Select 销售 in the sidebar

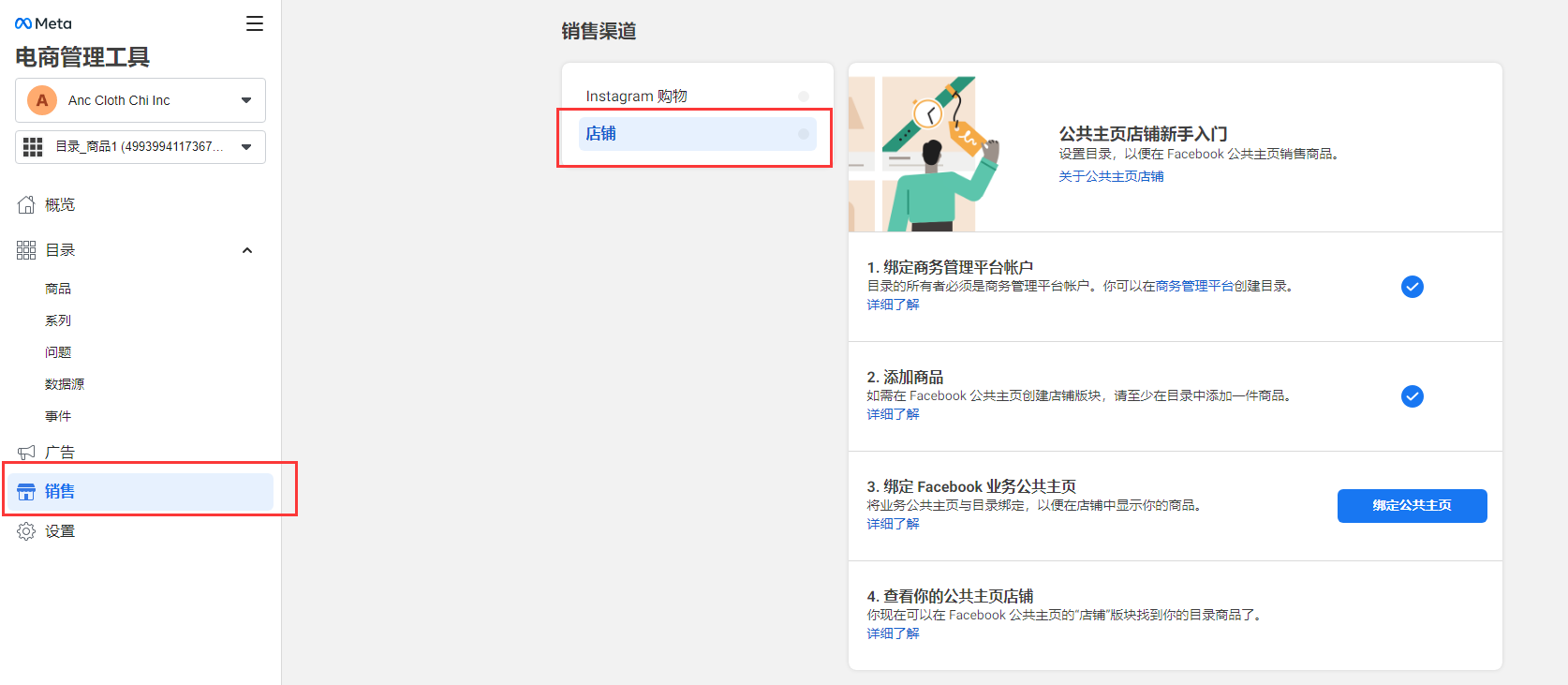pos(141,492)
